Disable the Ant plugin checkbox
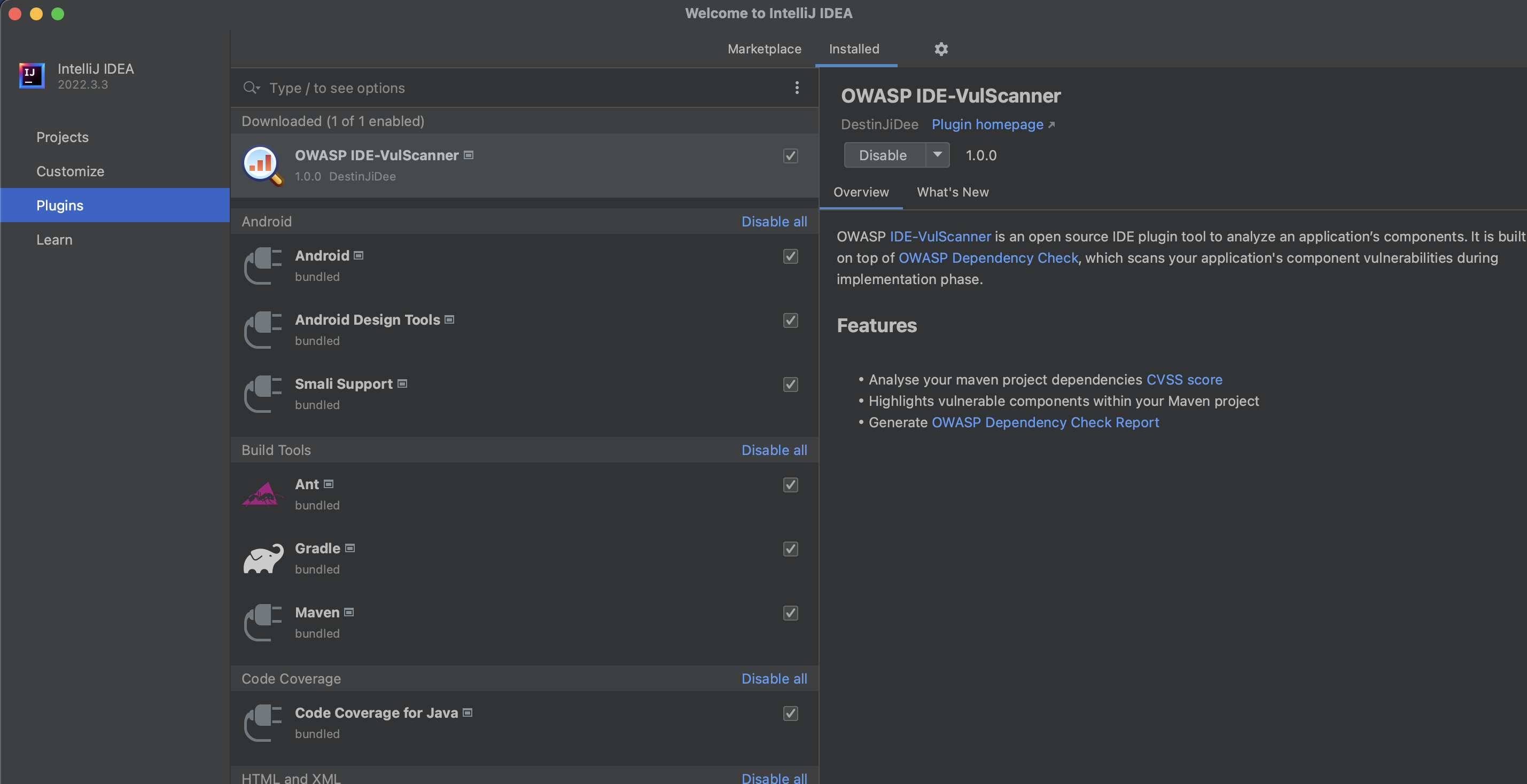This screenshot has height=784, width=1527. click(790, 485)
